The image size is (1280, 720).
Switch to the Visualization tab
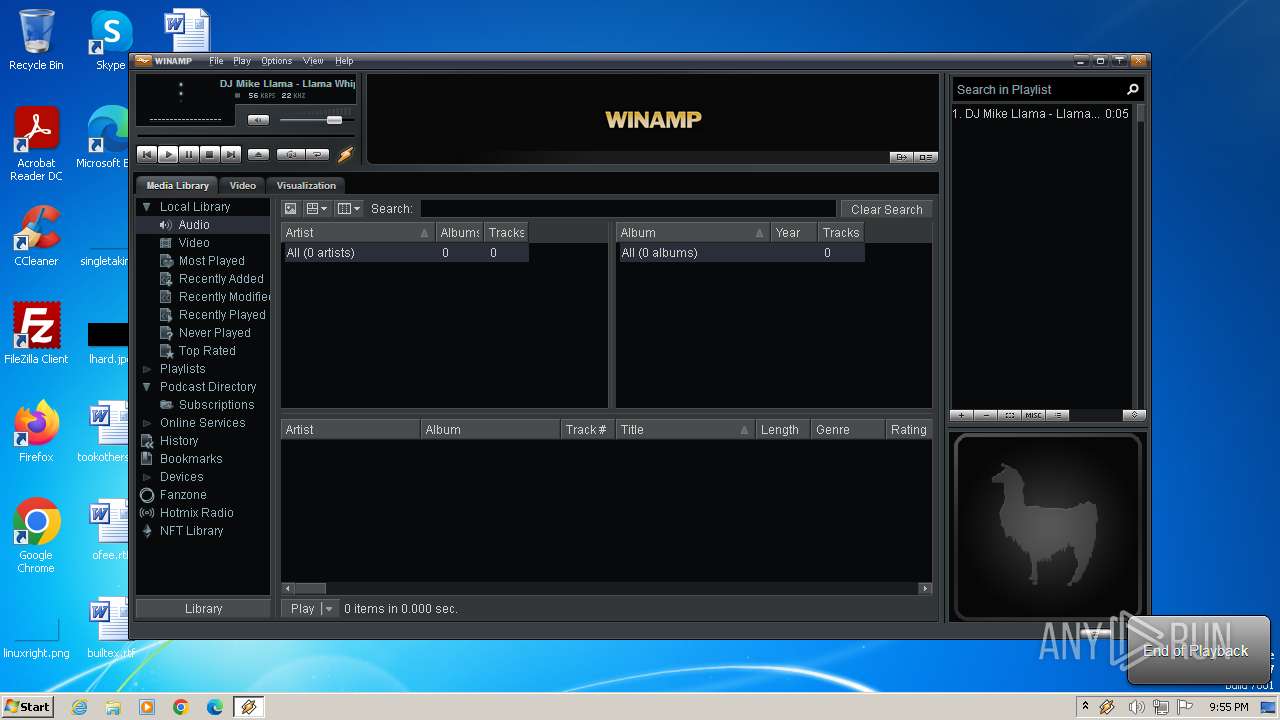pos(306,185)
